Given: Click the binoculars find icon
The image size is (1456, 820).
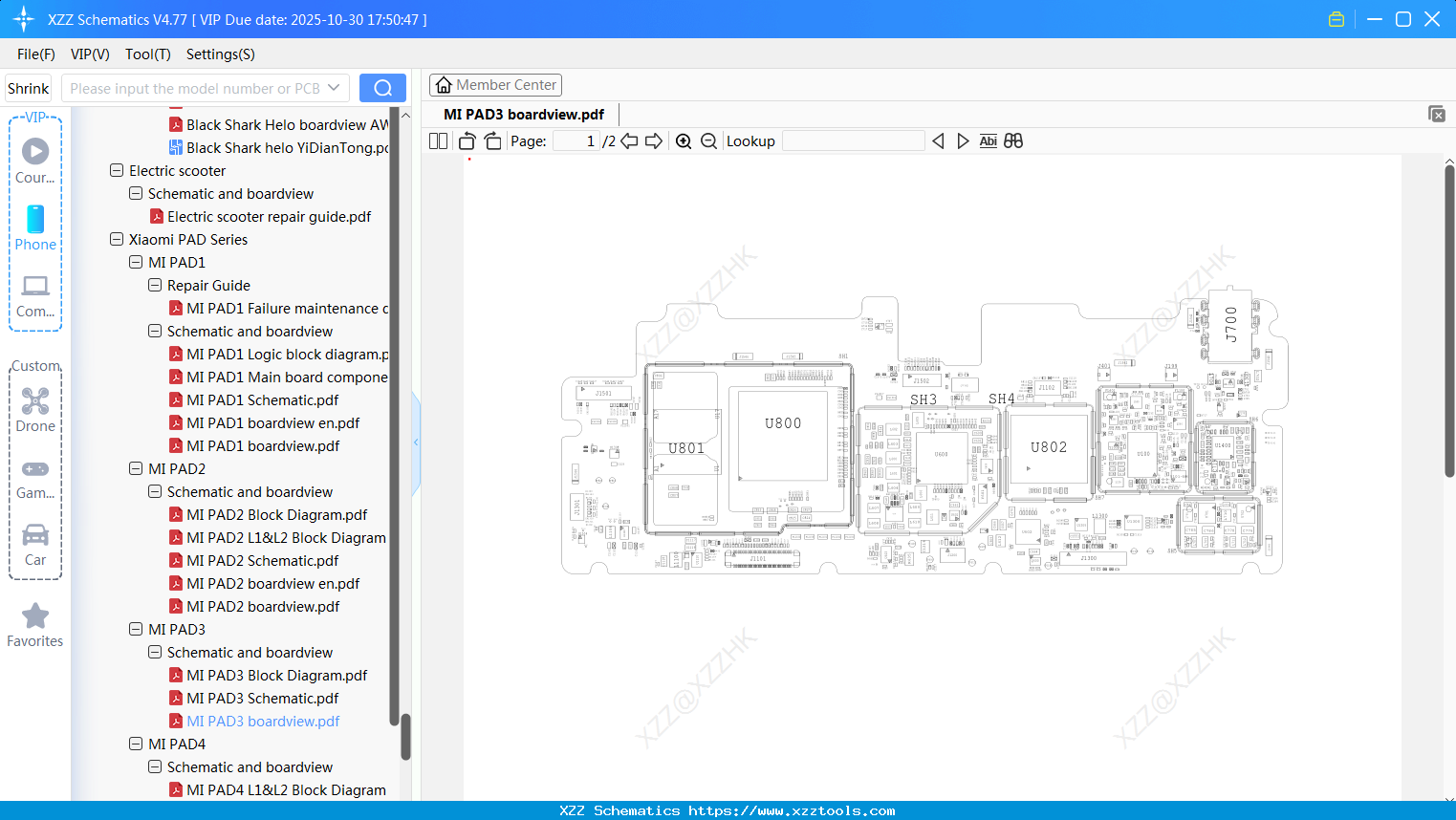Looking at the screenshot, I should 1013,141.
